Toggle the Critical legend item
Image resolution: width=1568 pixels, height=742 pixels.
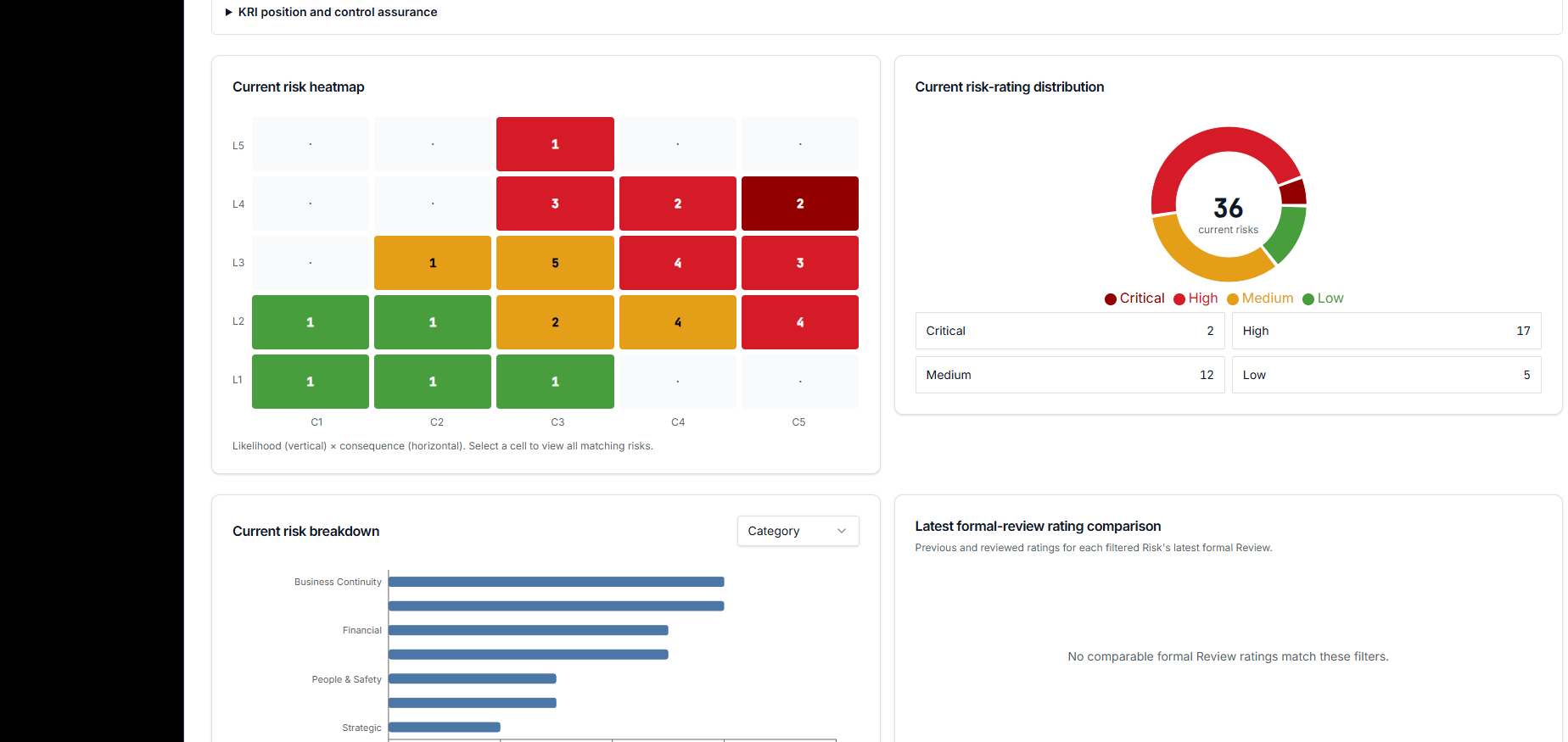[x=1134, y=298]
